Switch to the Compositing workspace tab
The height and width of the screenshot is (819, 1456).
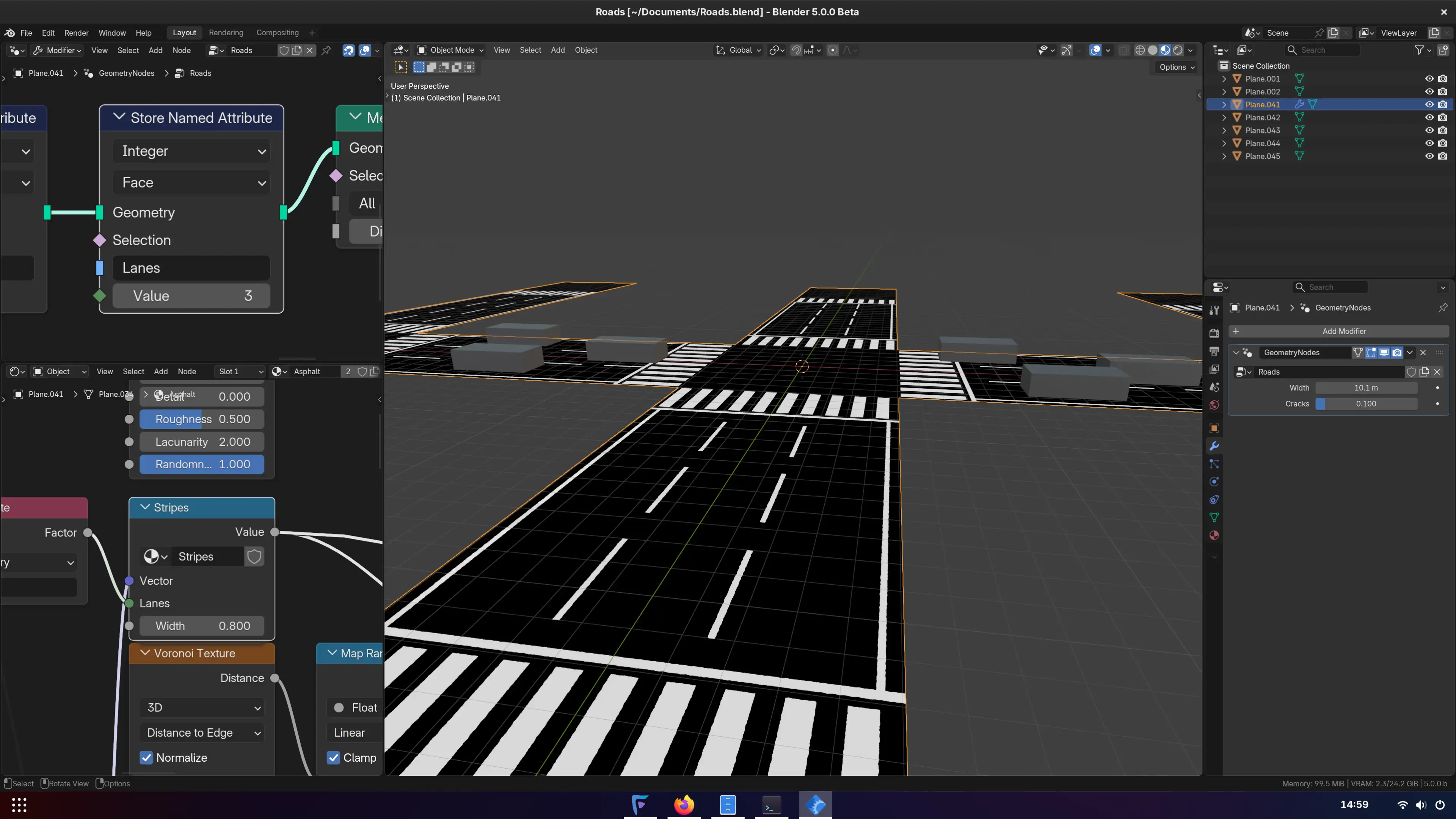(277, 33)
